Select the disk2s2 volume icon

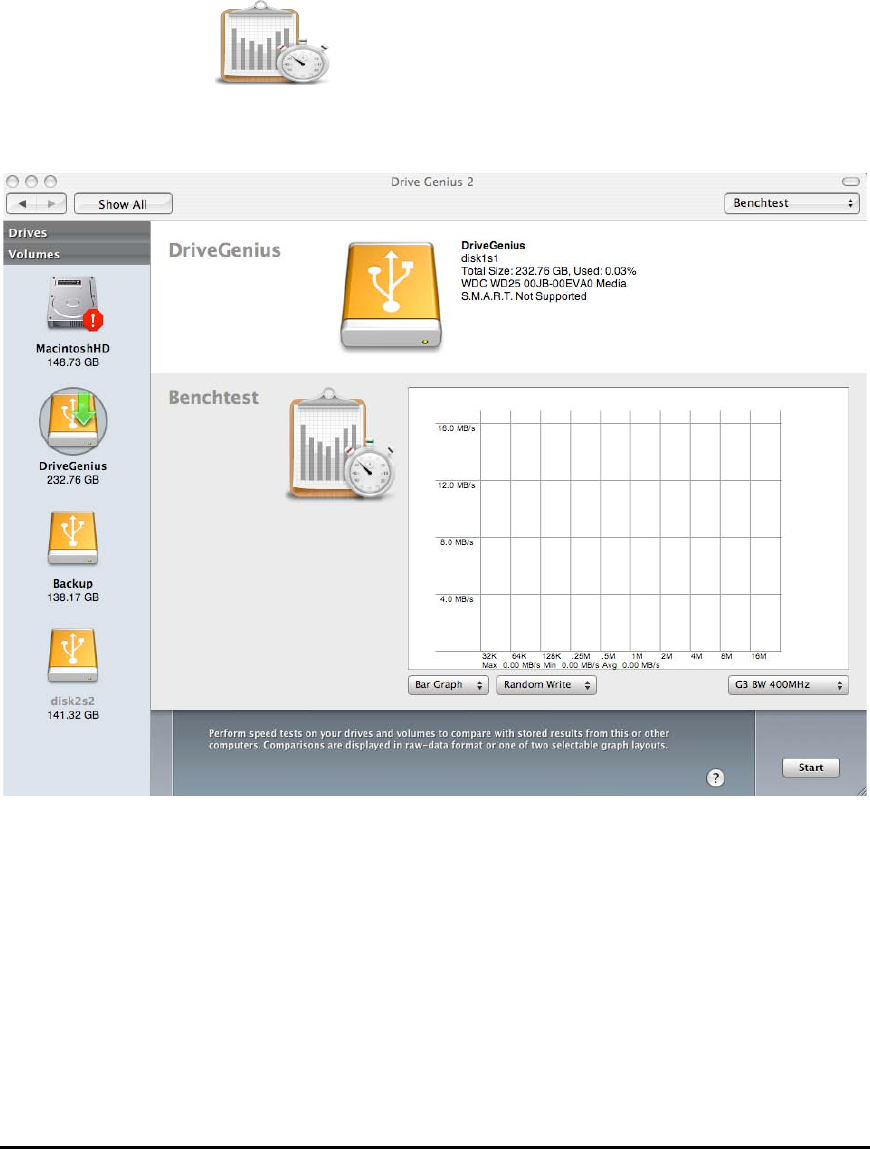click(x=73, y=656)
